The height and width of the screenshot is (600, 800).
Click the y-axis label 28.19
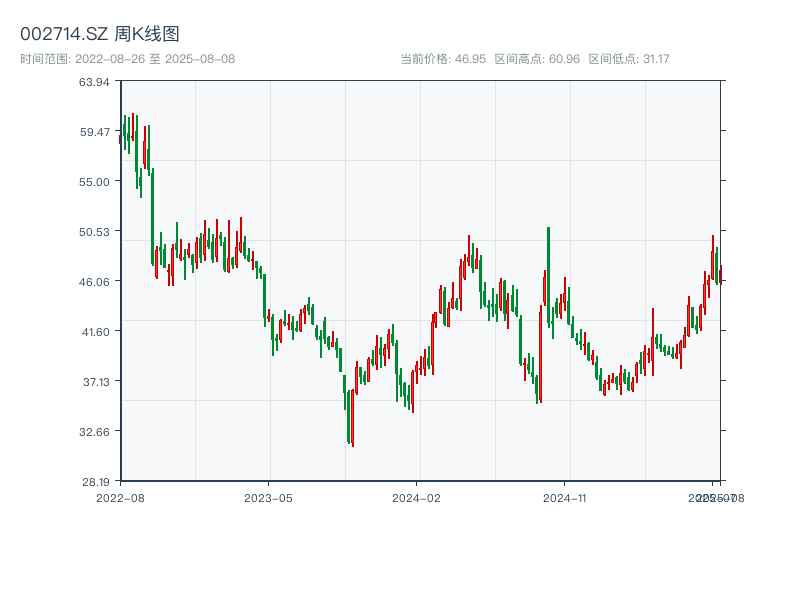tap(95, 482)
